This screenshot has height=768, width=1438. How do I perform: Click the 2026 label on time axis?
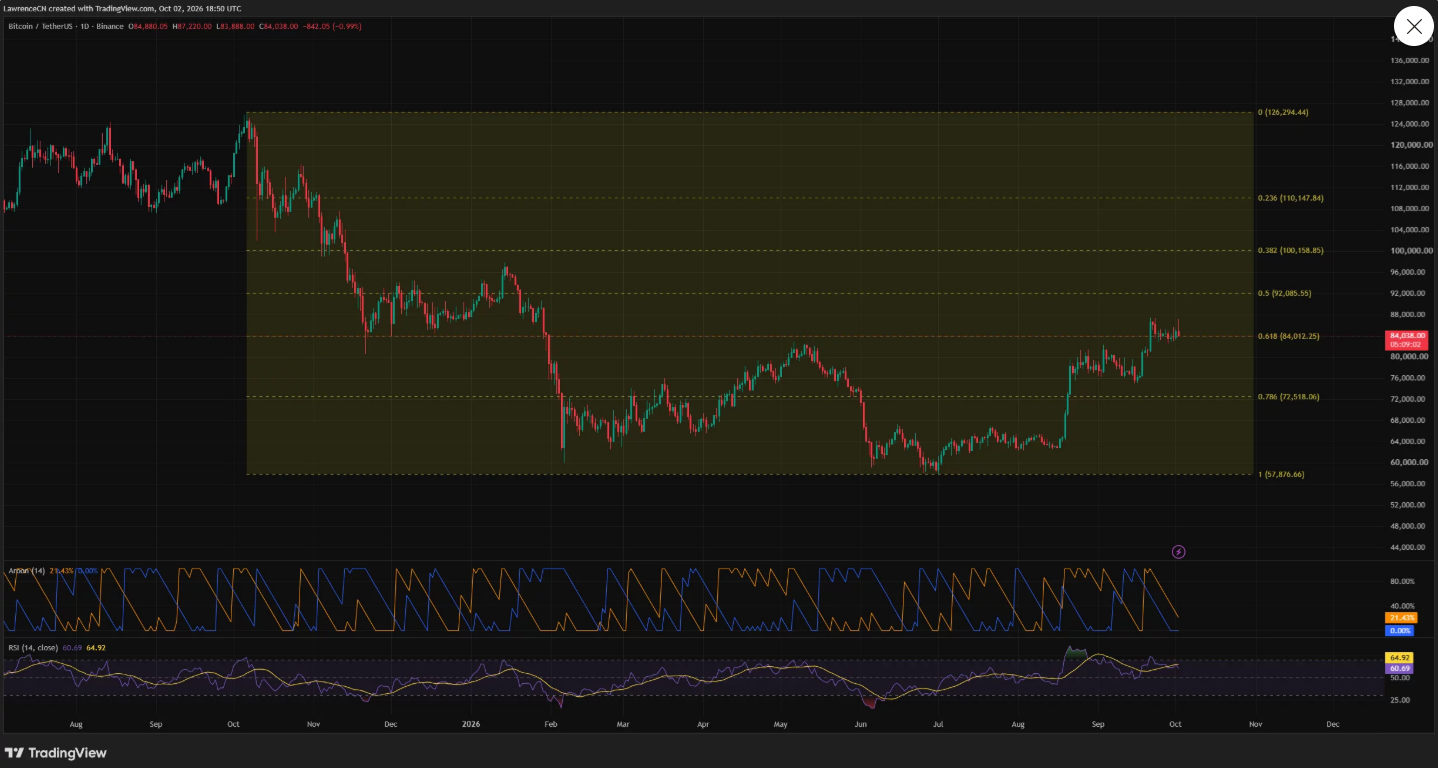[473, 722]
